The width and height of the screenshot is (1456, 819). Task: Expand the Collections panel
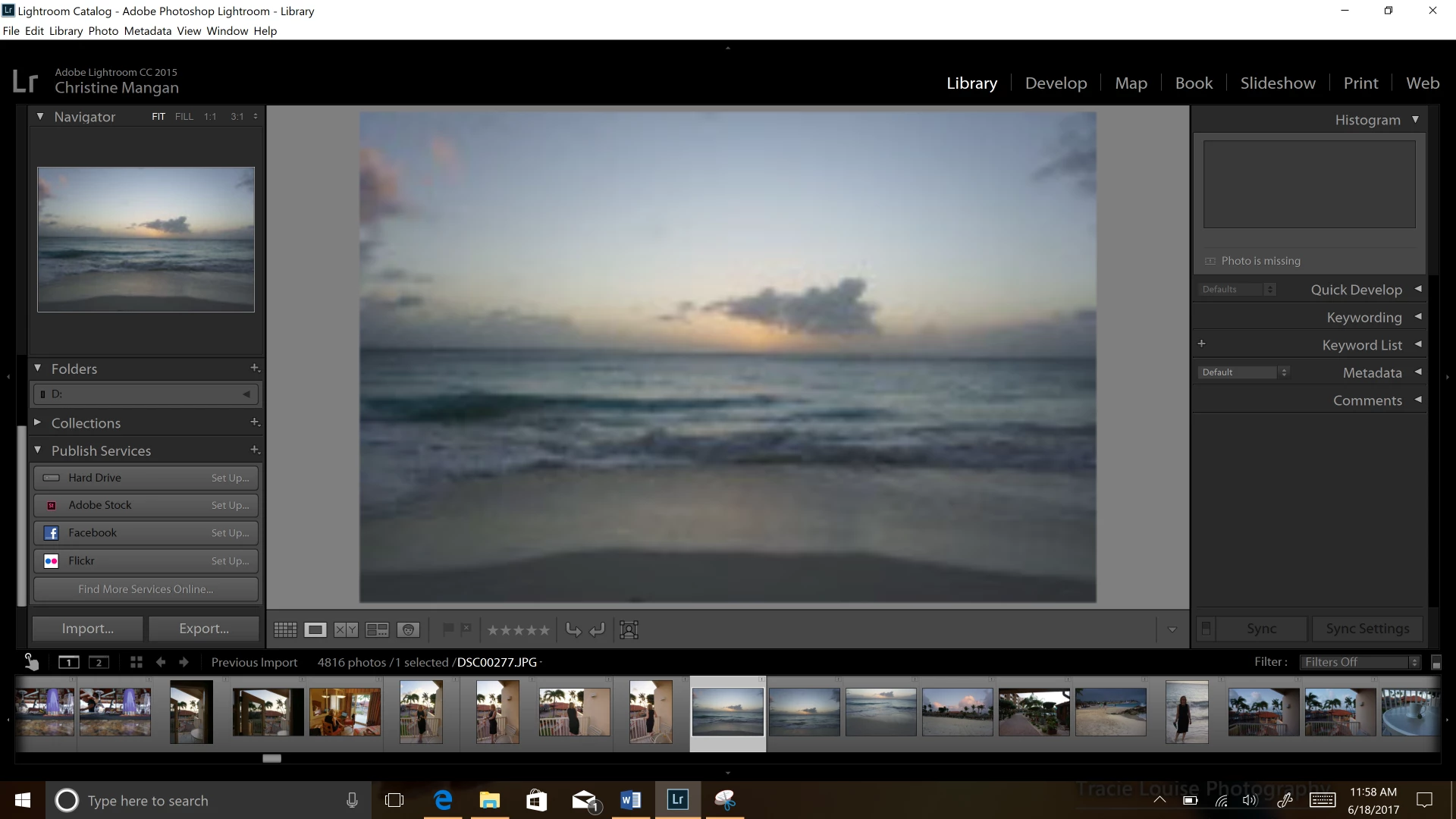point(37,422)
